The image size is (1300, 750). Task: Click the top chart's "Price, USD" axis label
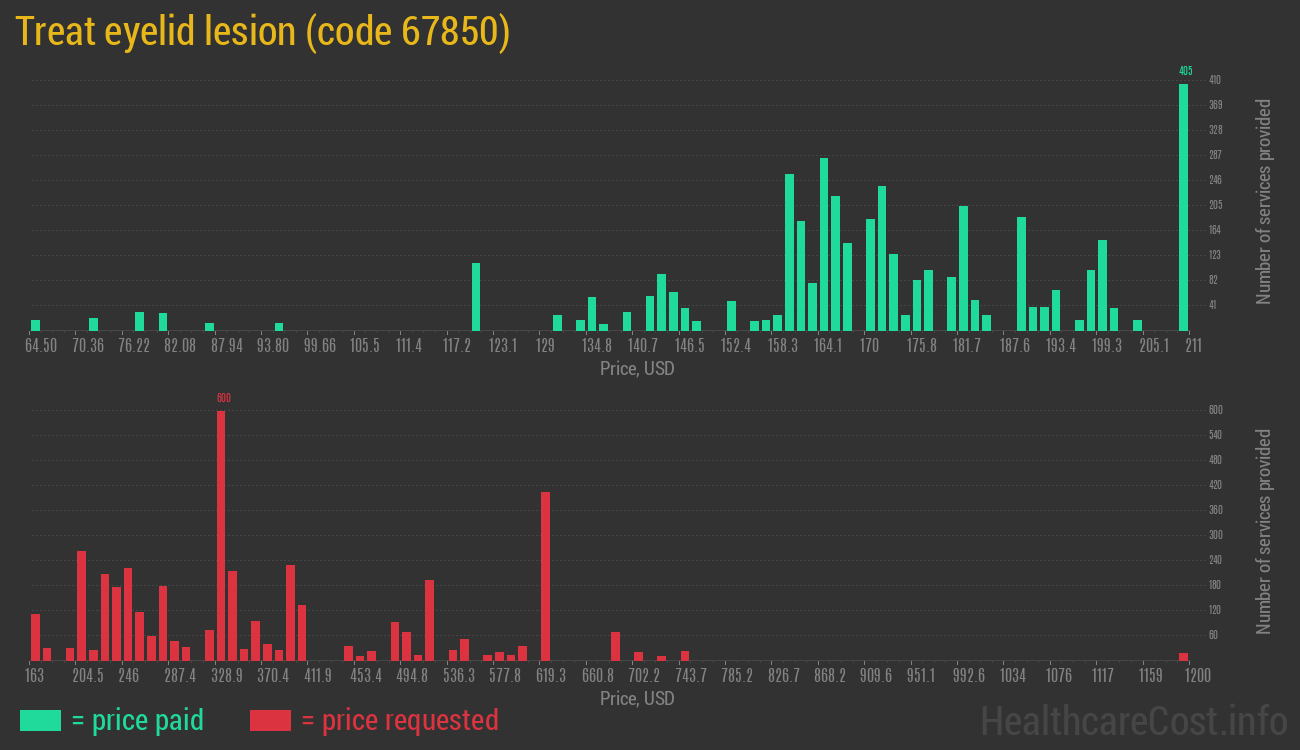[x=637, y=369]
